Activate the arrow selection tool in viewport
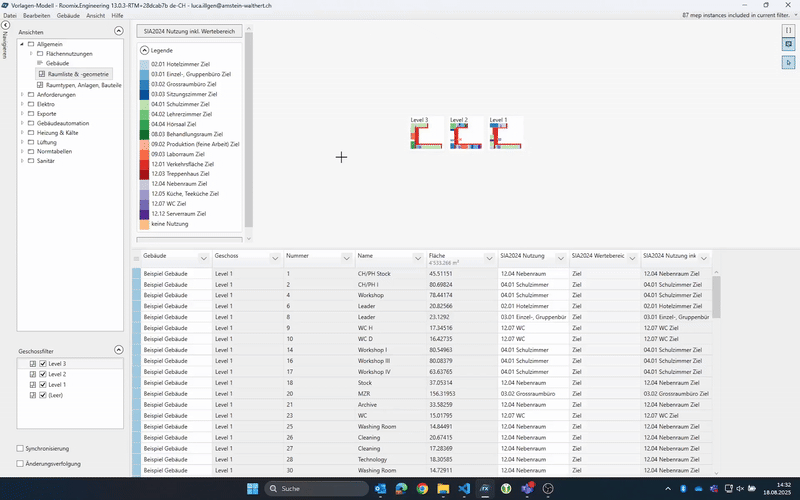Screen dimensions: 800x500 click(788, 62)
